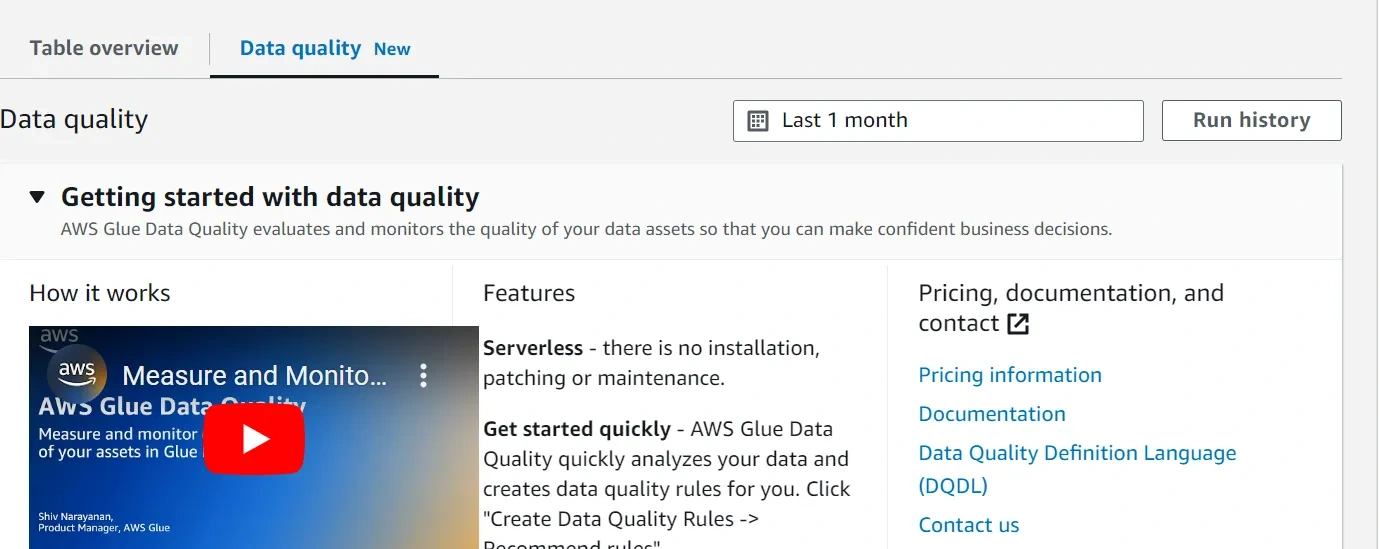
Task: Select the Data quality tab
Action: pyautogui.click(x=300, y=48)
